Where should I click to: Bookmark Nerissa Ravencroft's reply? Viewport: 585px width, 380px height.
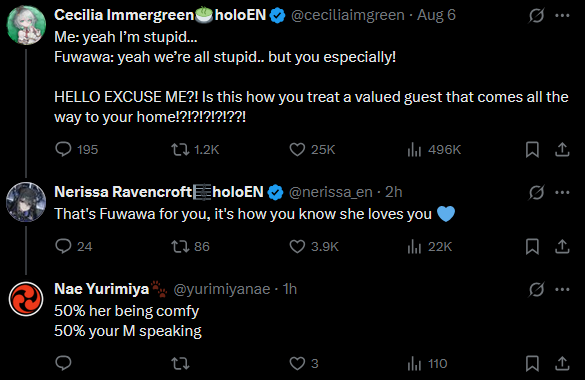click(x=532, y=246)
